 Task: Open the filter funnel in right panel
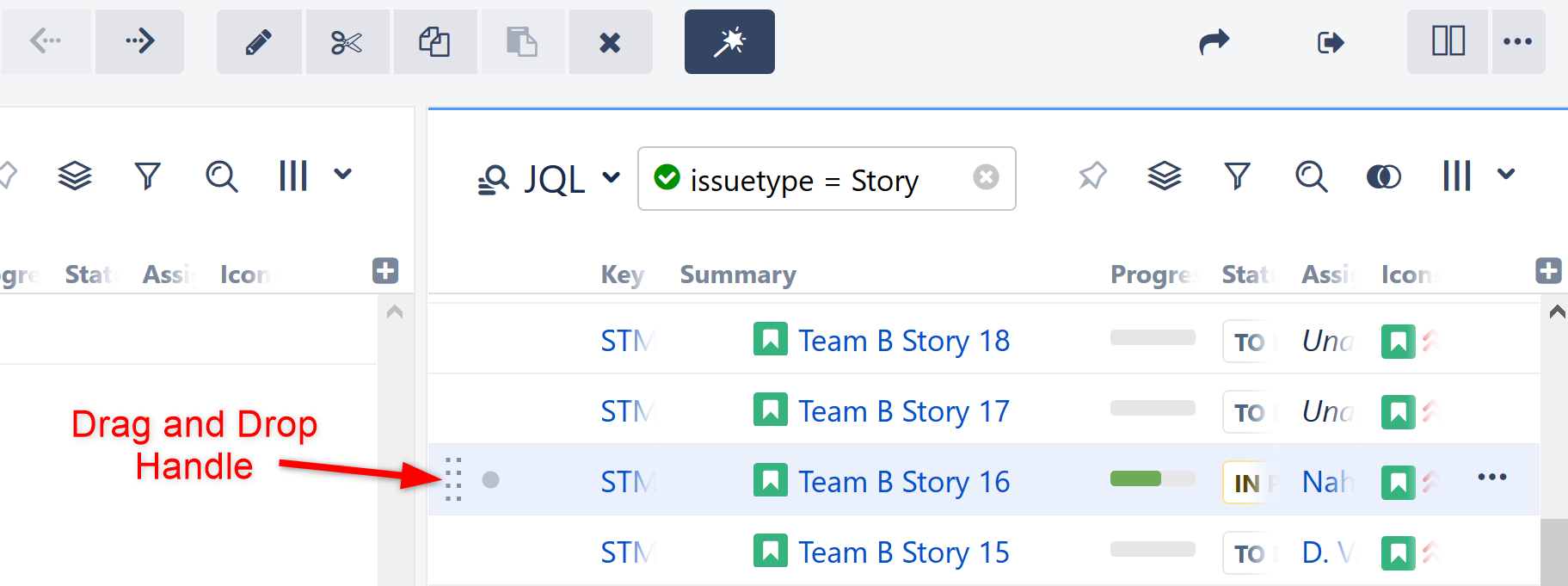pos(1237,176)
